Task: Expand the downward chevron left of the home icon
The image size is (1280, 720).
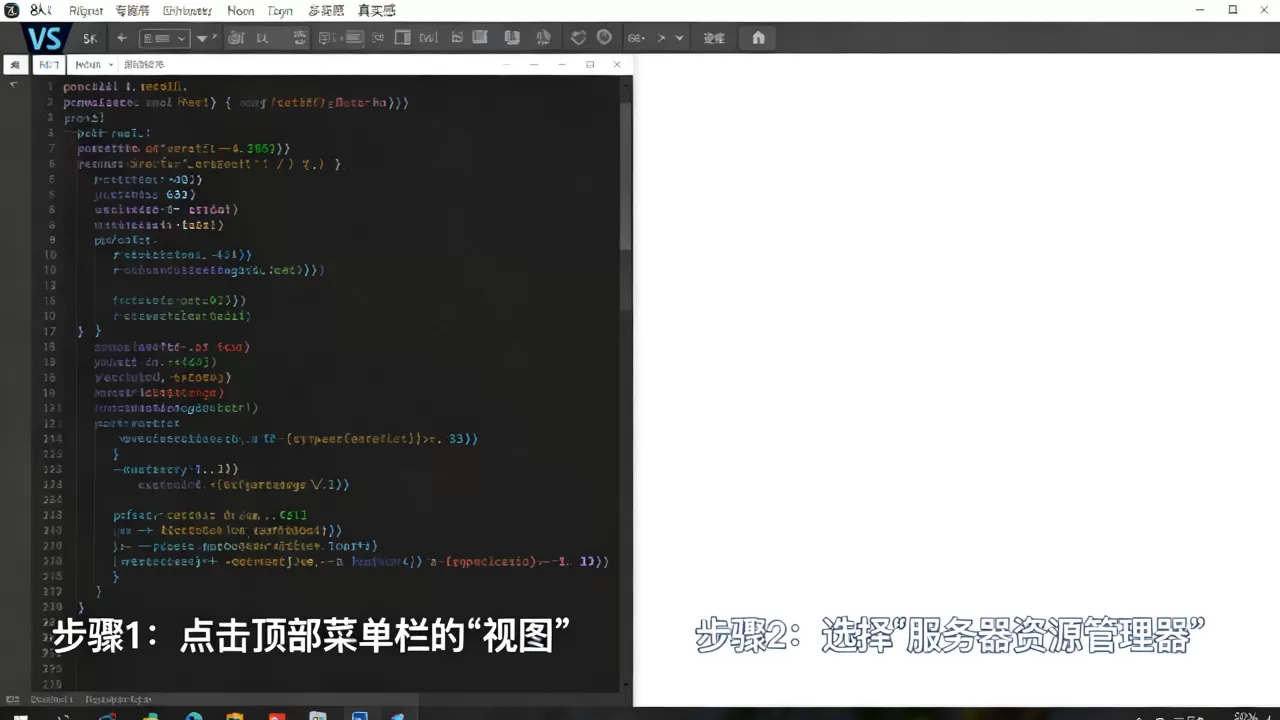Action: click(x=680, y=38)
